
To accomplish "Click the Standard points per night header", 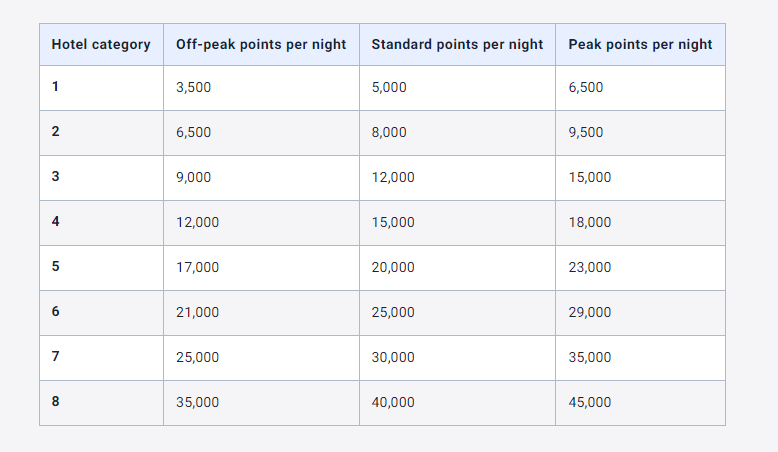I will click(457, 44).
